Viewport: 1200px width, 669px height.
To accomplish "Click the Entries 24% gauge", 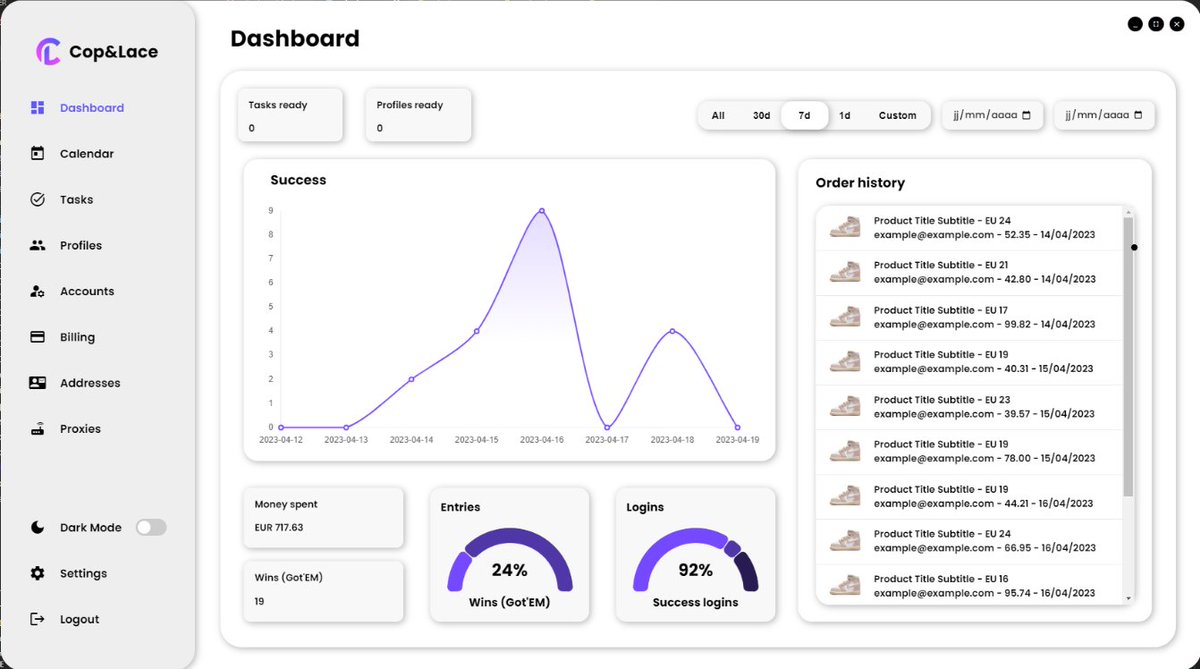I will coord(510,560).
